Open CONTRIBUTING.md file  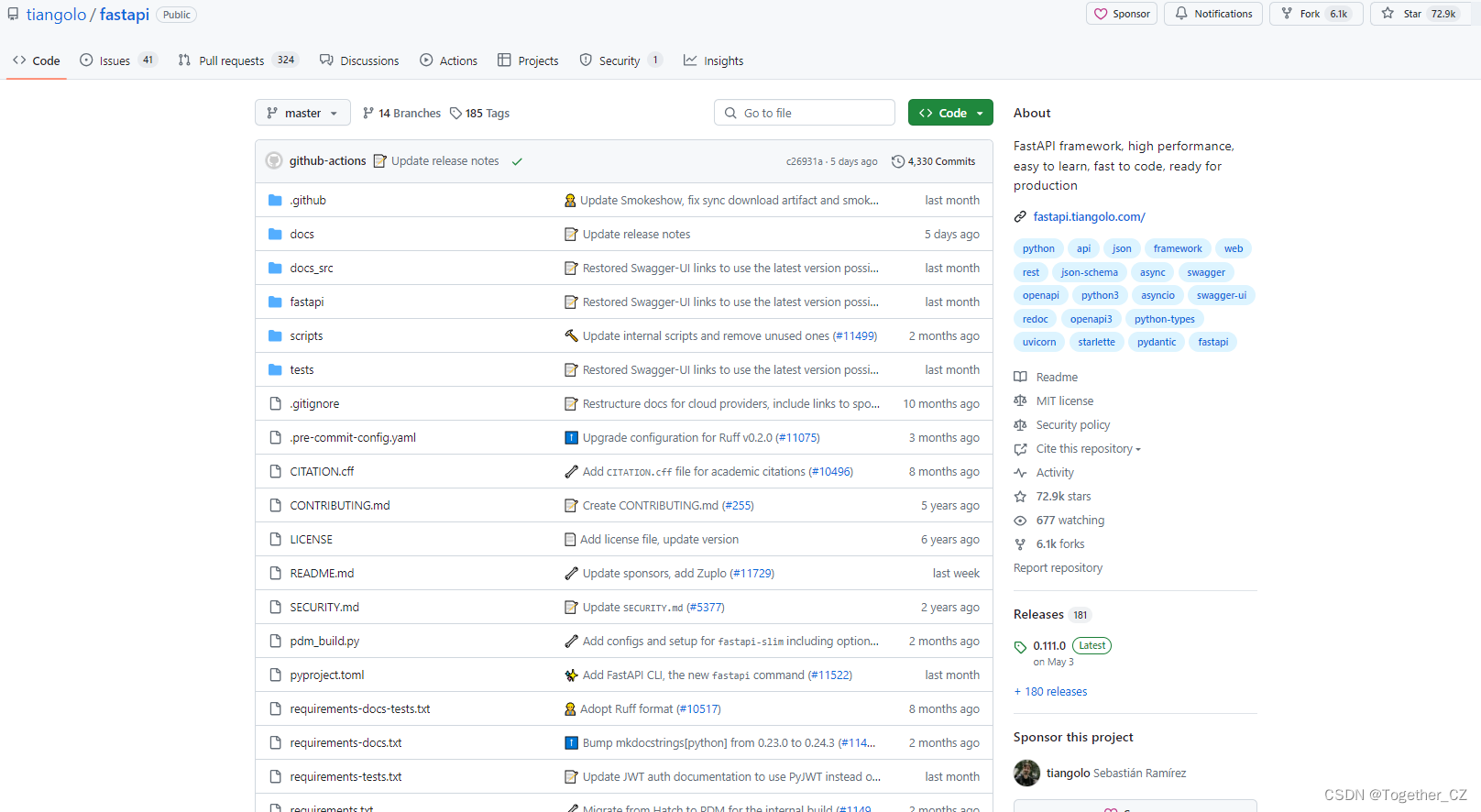click(x=340, y=505)
